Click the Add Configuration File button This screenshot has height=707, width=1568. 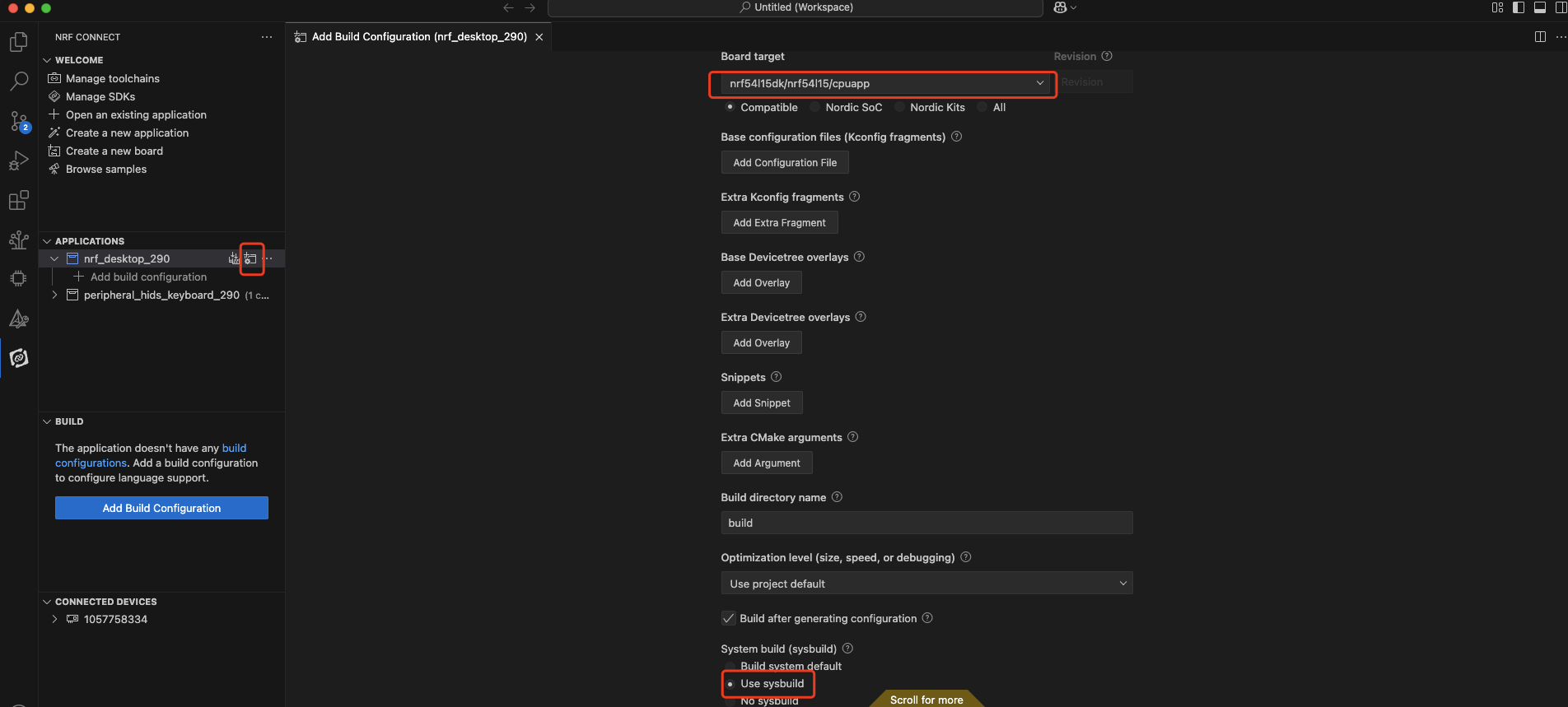click(785, 163)
